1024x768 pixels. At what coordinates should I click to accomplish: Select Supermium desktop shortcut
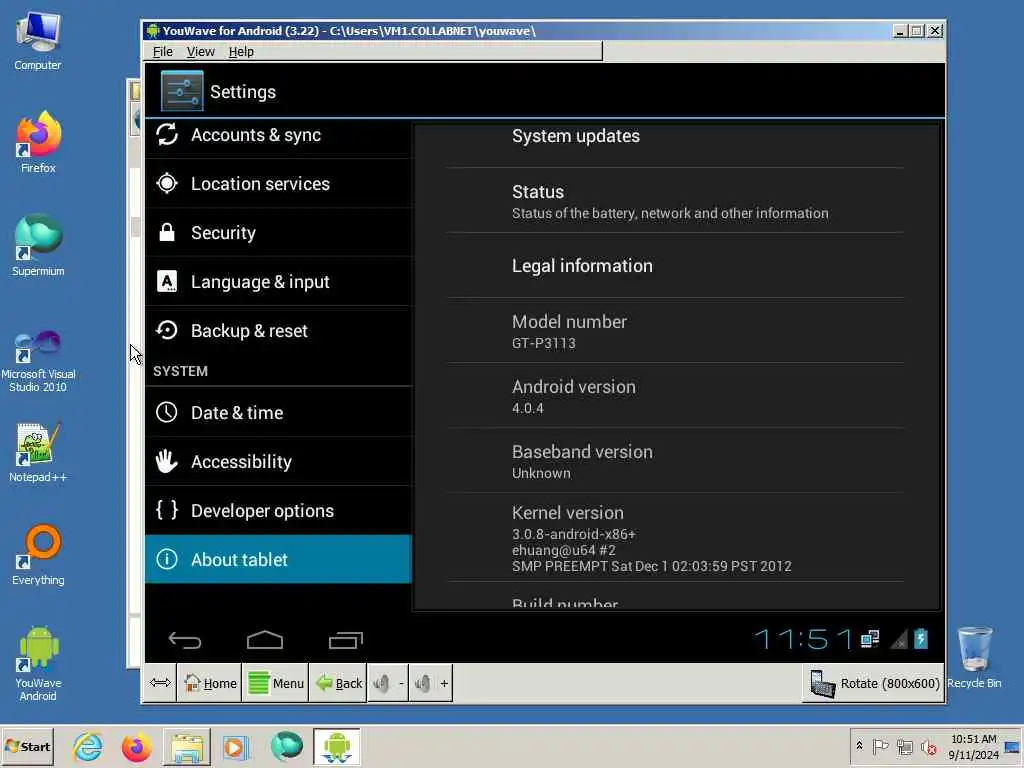tap(38, 246)
